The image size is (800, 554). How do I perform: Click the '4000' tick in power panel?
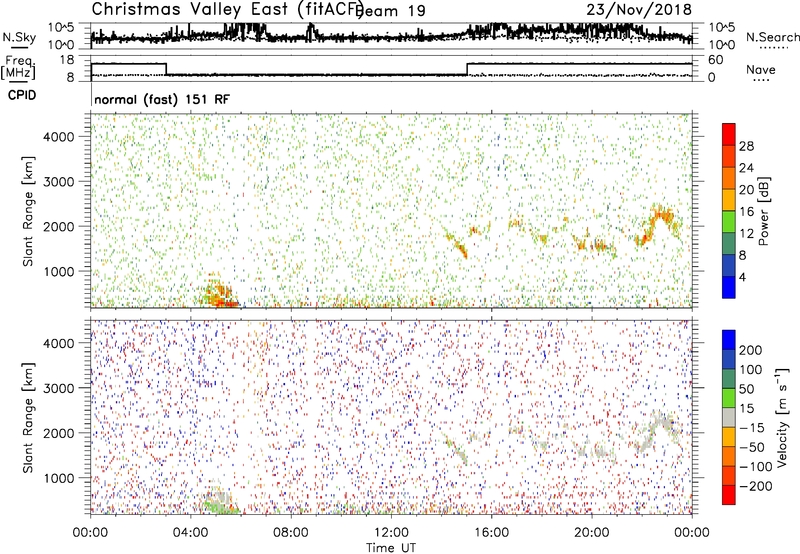pyautogui.click(x=58, y=137)
